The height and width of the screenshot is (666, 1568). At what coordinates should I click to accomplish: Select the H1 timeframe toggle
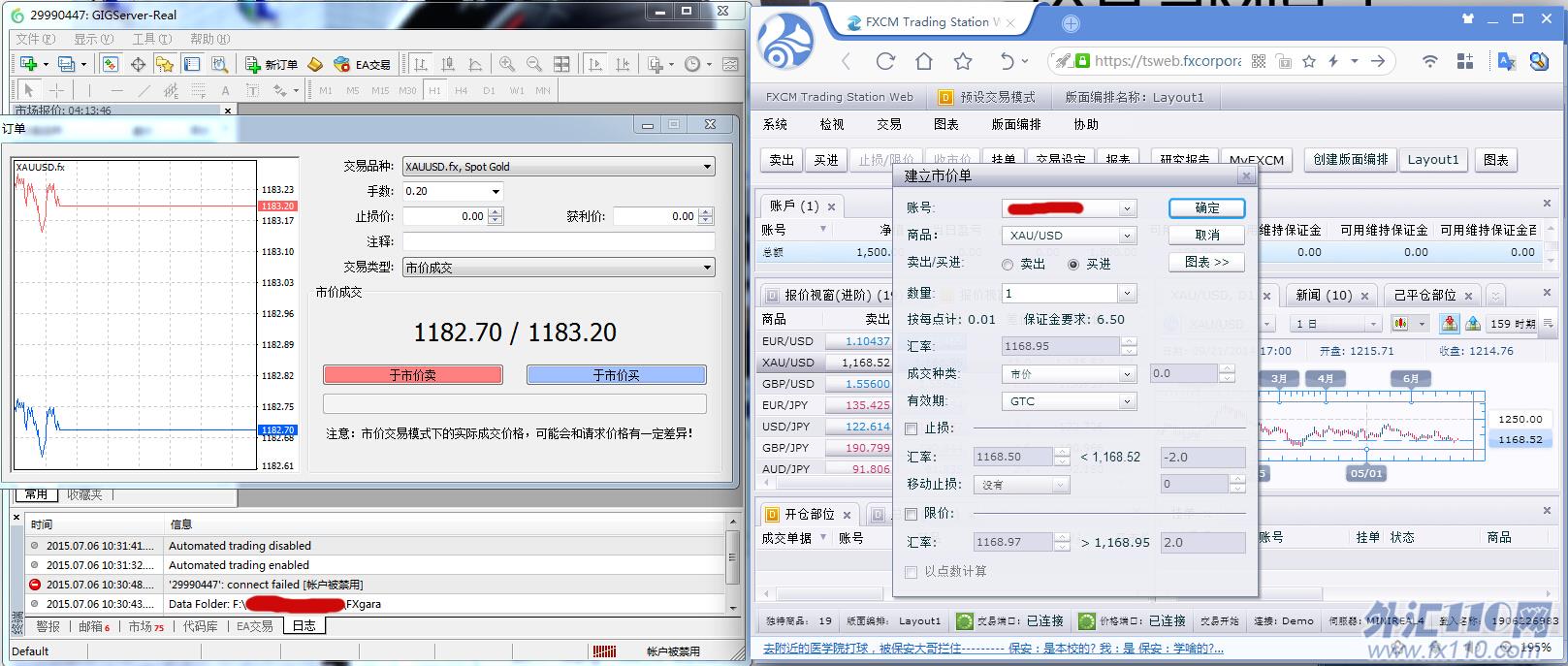434,90
